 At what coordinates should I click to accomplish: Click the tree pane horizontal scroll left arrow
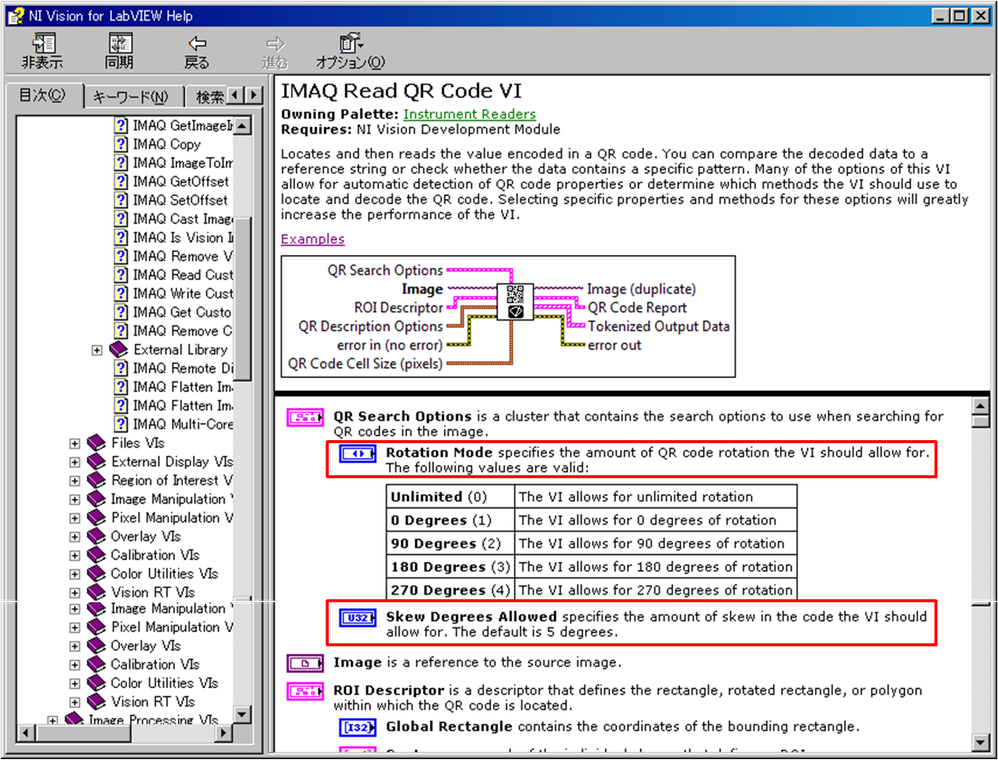coord(25,733)
